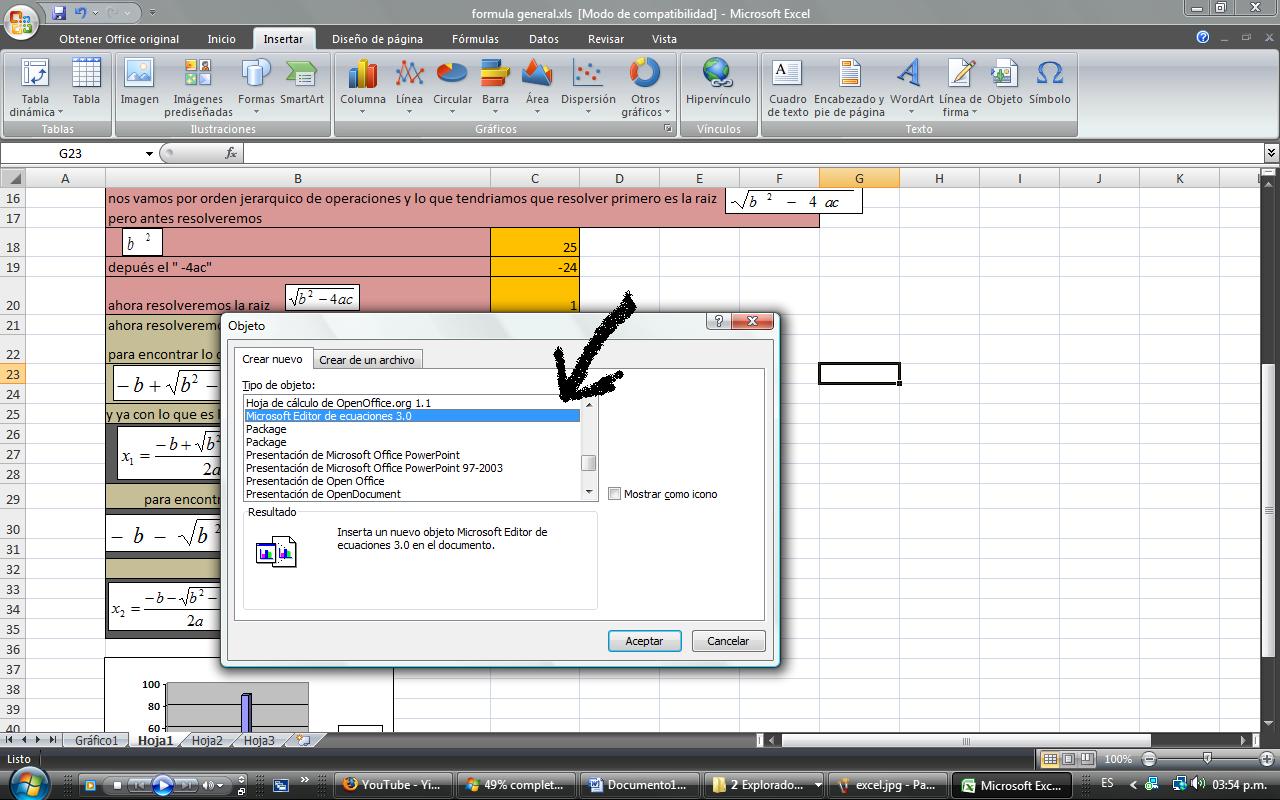Viewport: 1280px width, 800px height.
Task: Insert a Tabla from the ribbon
Action: (x=86, y=82)
